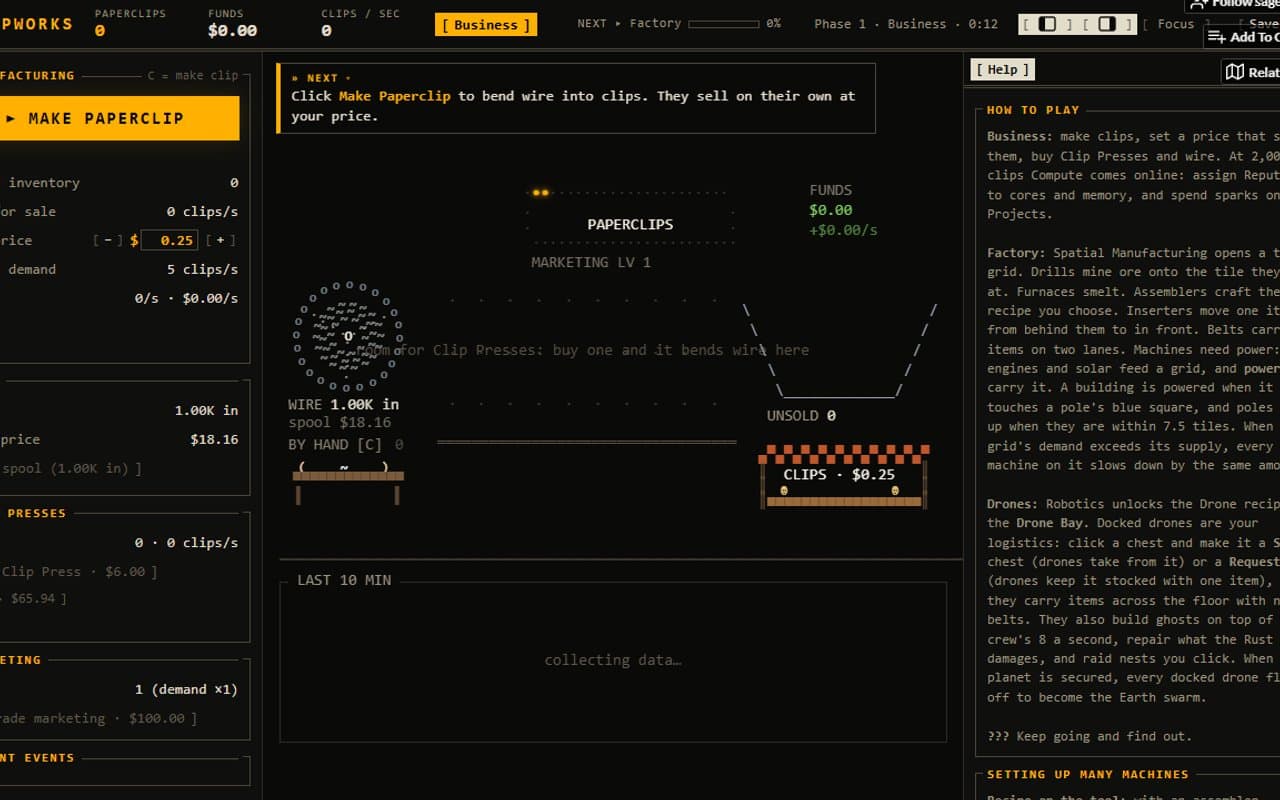Click the Add To playlist icon
Viewport: 1280px width, 800px height.
point(1217,37)
